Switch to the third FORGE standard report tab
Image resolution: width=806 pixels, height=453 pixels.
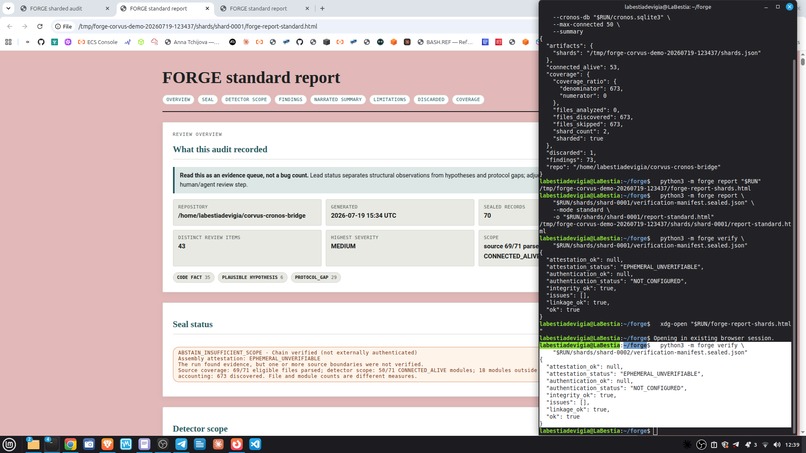[x=265, y=8]
